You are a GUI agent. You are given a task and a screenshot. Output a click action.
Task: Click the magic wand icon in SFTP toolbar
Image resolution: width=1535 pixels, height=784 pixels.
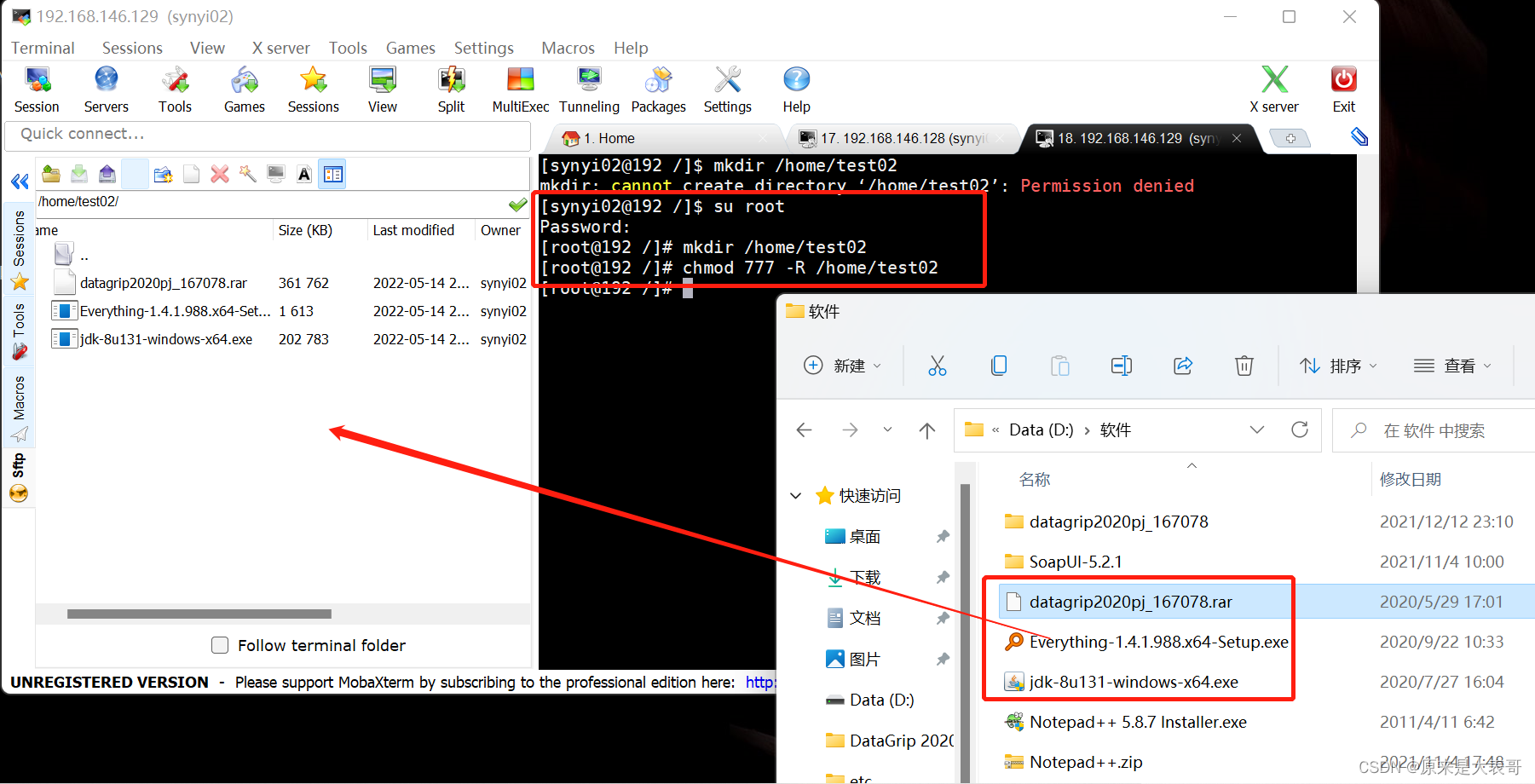[248, 174]
